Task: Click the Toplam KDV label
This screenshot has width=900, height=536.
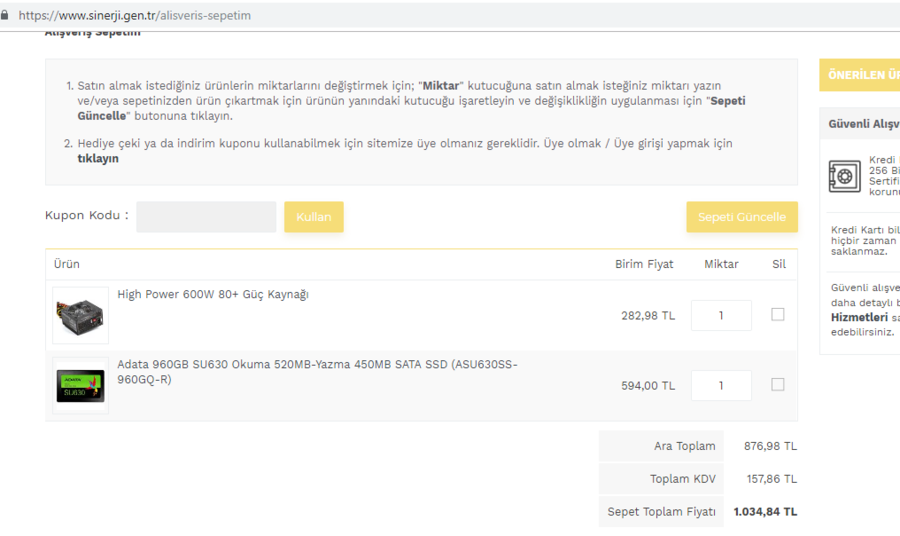Action: [682, 479]
